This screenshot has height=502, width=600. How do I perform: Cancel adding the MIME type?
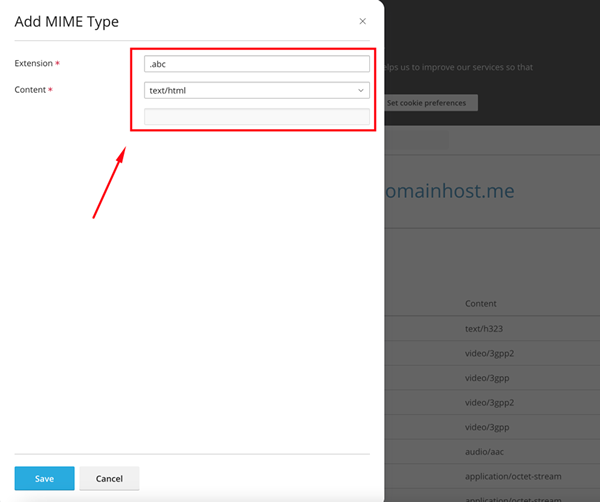pos(109,478)
